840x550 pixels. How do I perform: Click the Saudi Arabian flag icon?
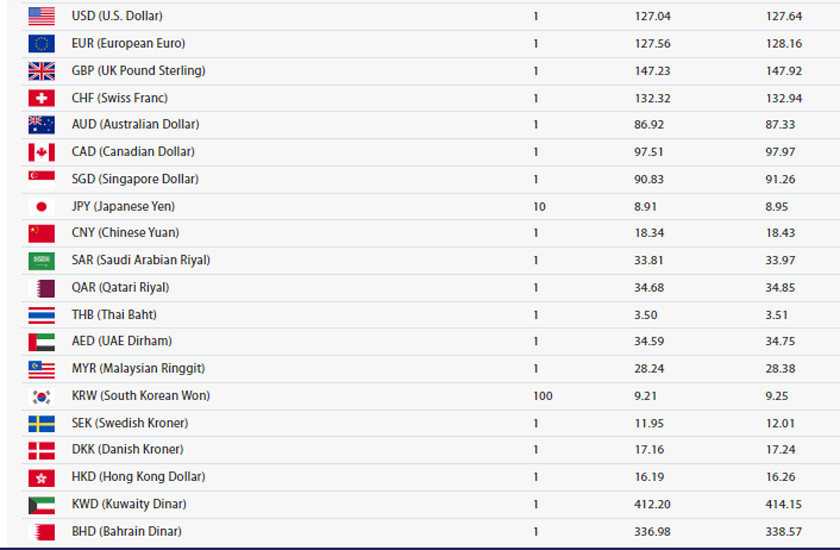(41, 261)
